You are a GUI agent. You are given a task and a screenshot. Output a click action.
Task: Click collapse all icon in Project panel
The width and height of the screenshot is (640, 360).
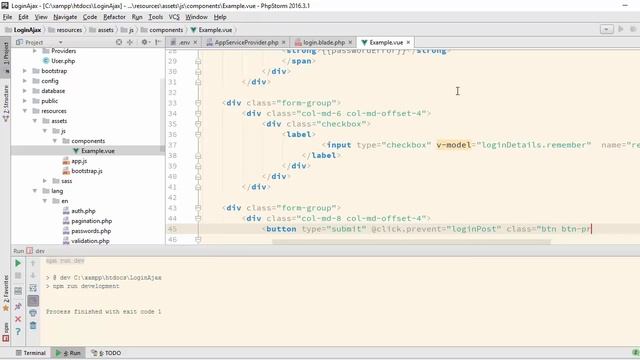130,42
